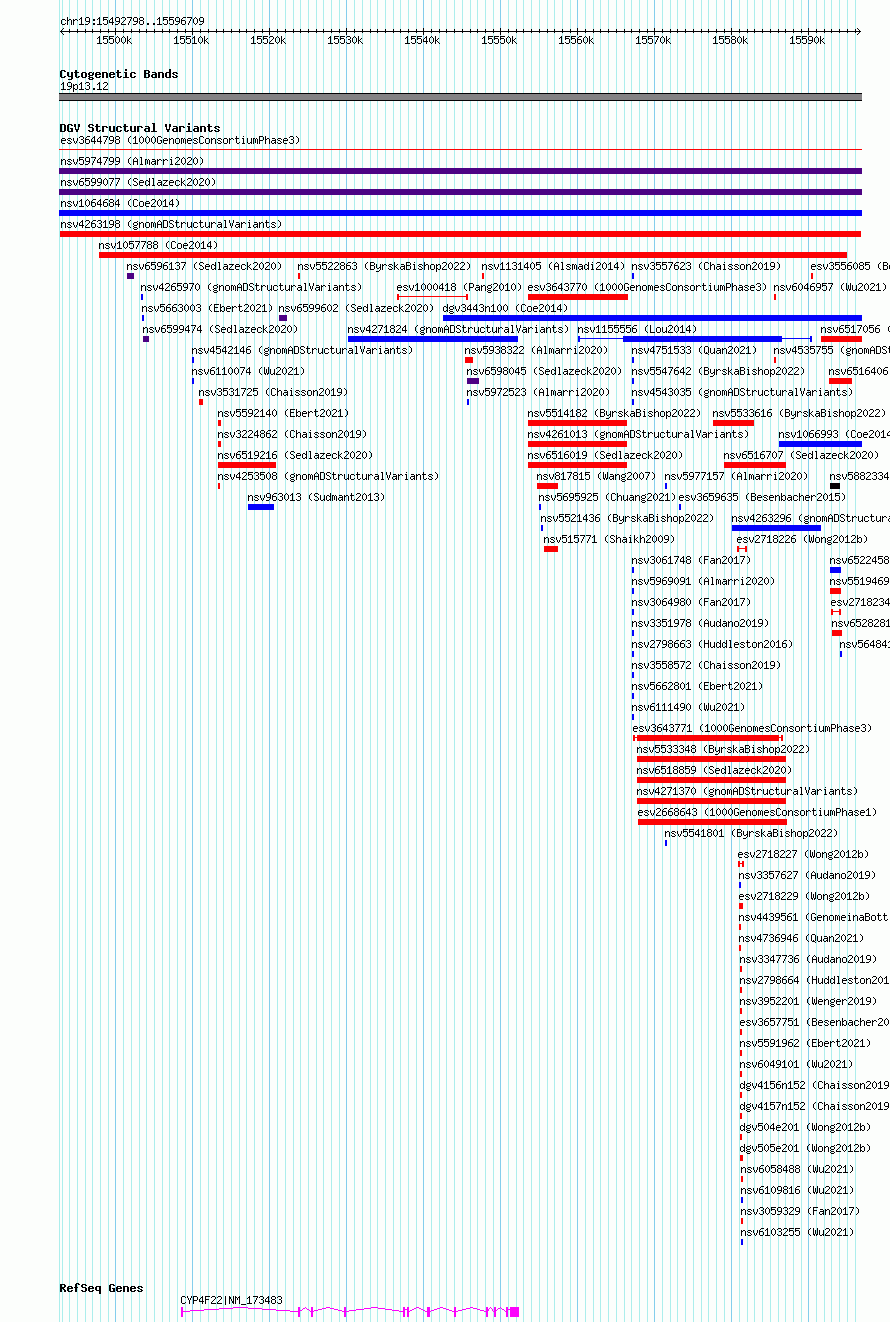Click the nsv5533616 (ByrskaBishop2022) label

point(799,413)
